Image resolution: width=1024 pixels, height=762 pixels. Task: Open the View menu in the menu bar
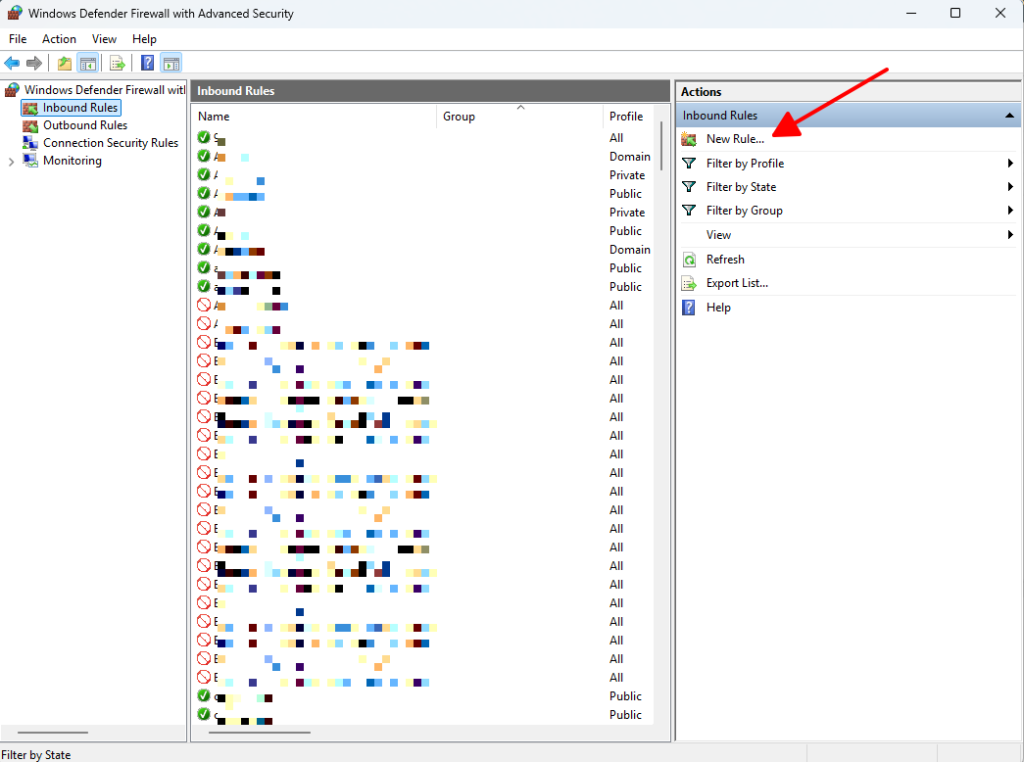(104, 39)
